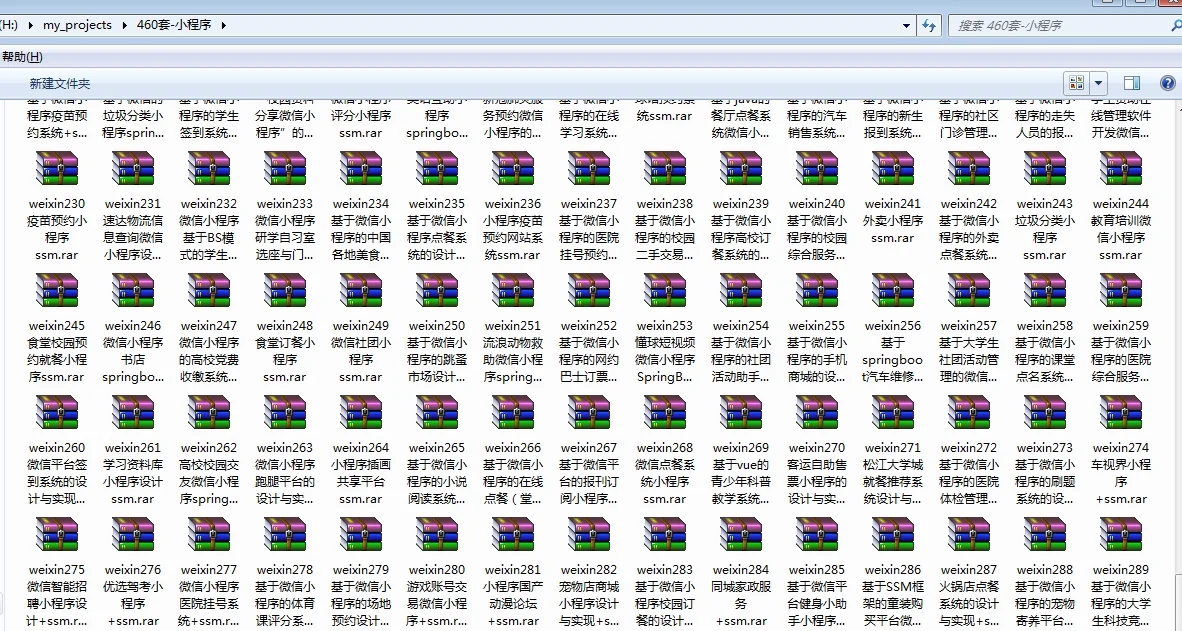Select the weixin265 rar archive icon
Image resolution: width=1182 pixels, height=631 pixels.
pyautogui.click(x=437, y=412)
